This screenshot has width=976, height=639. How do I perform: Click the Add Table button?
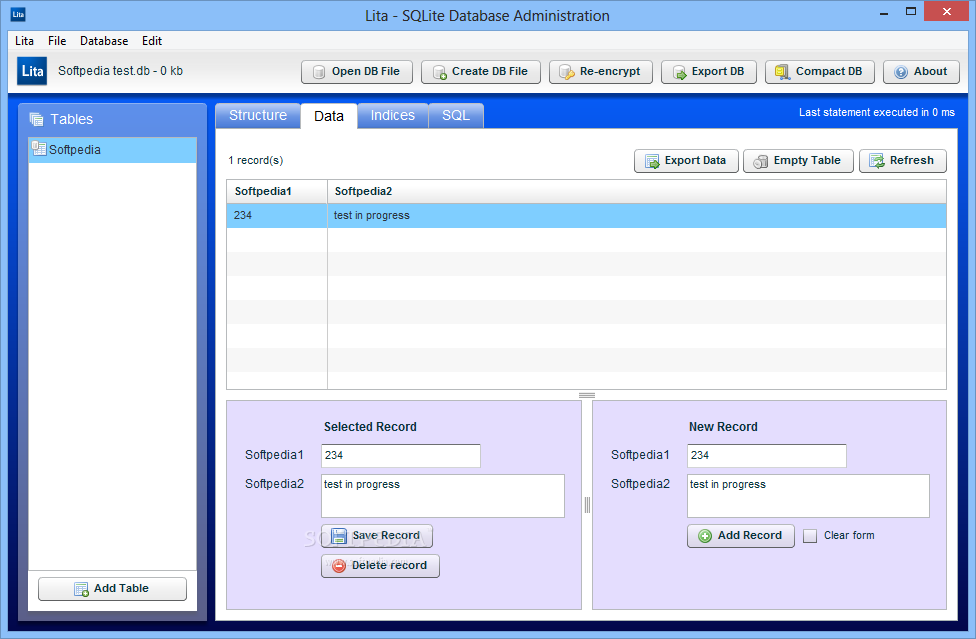pyautogui.click(x=113, y=589)
